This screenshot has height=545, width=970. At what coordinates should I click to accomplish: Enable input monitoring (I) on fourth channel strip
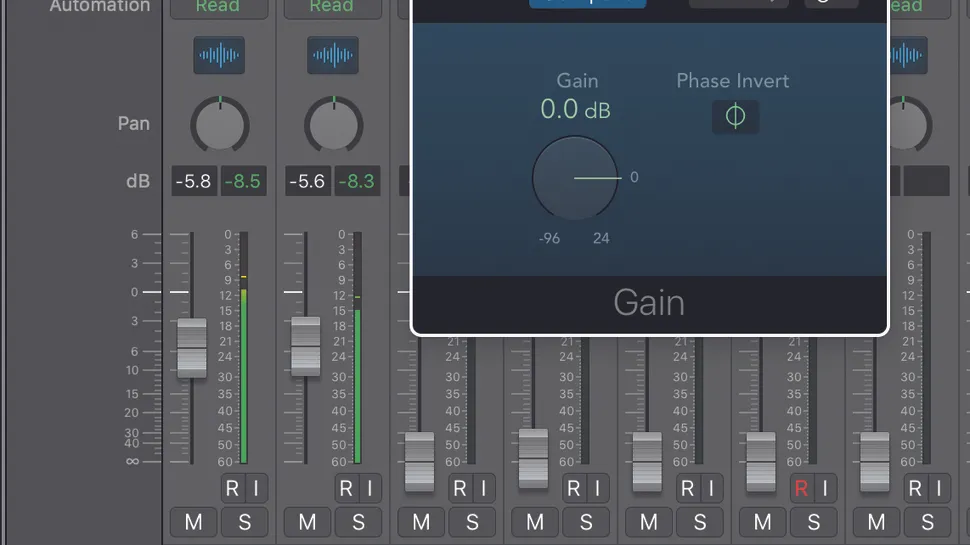coord(598,489)
